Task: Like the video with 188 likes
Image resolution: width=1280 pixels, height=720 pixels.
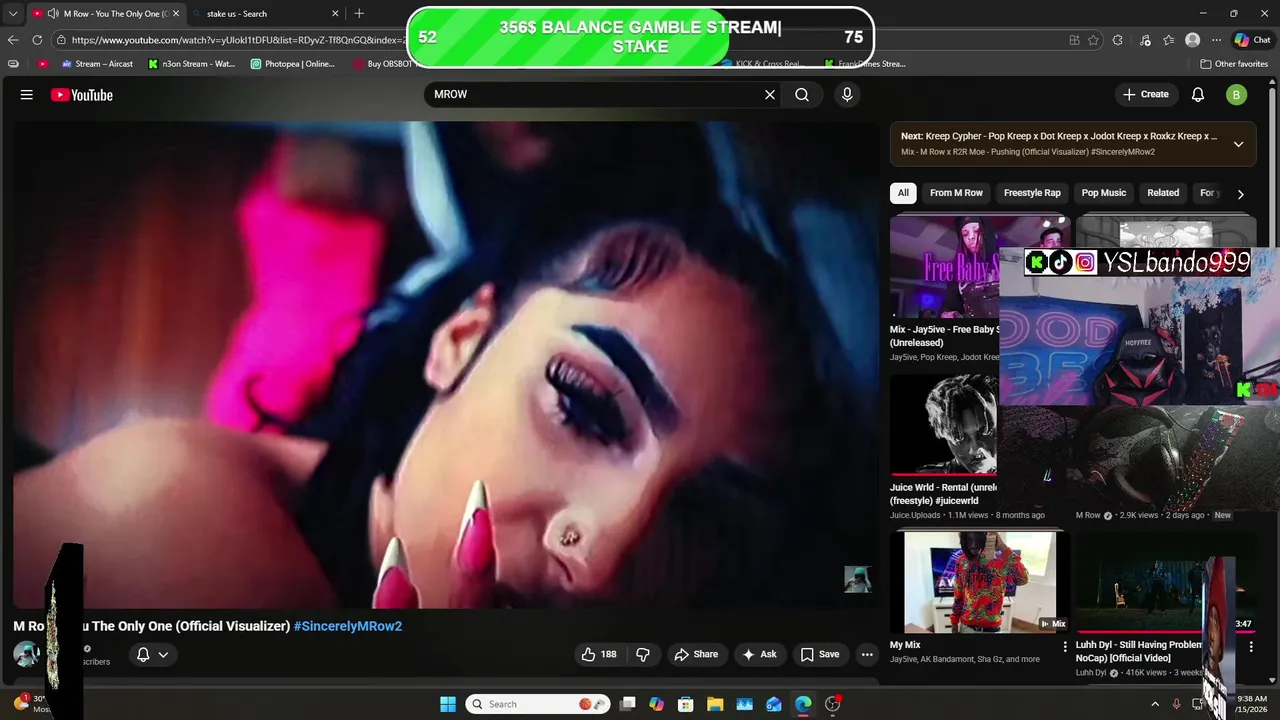Action: [599, 654]
